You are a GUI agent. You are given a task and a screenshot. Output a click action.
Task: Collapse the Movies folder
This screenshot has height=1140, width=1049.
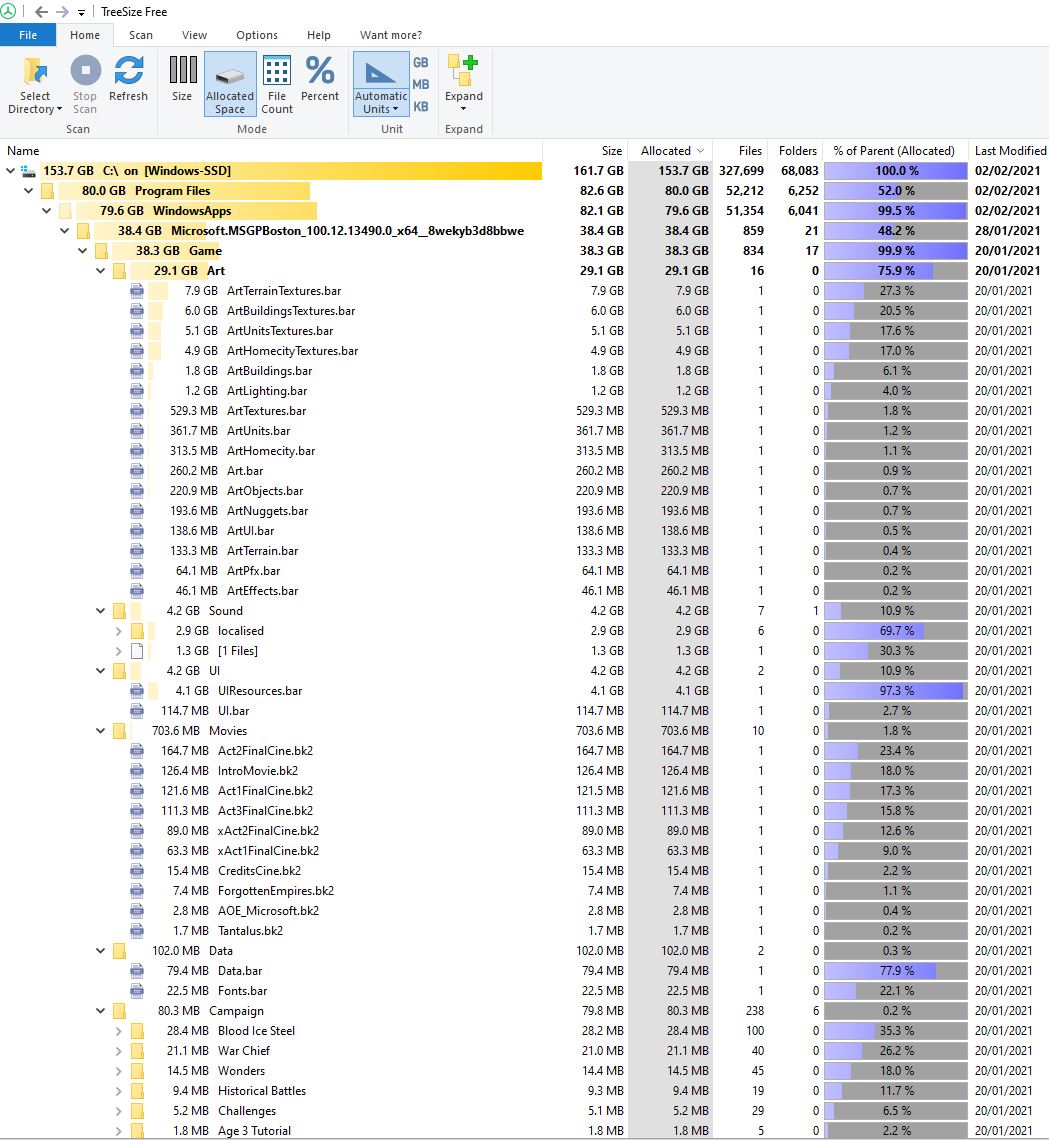[100, 731]
